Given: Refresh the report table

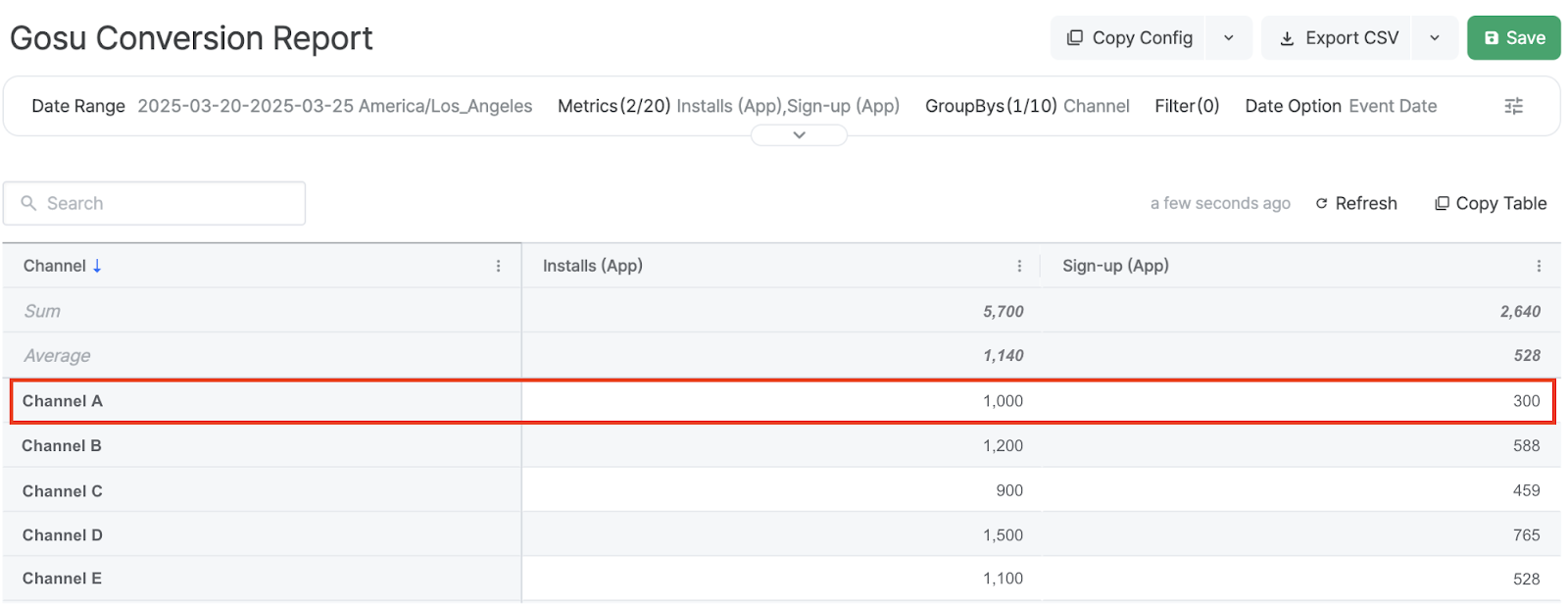Looking at the screenshot, I should click(1356, 203).
